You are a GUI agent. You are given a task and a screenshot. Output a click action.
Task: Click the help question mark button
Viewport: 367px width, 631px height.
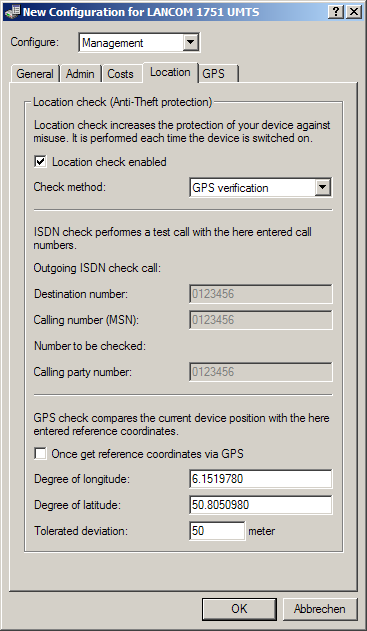[x=336, y=12]
